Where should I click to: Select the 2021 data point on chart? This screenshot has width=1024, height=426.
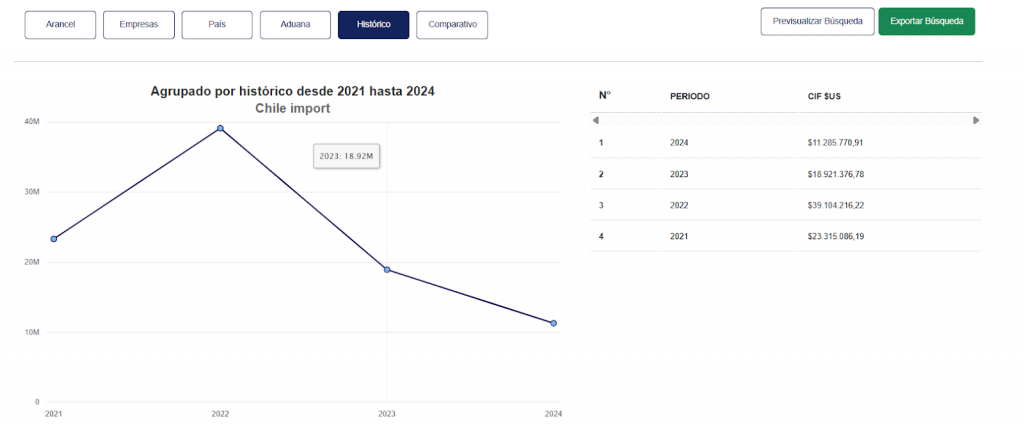click(x=54, y=239)
